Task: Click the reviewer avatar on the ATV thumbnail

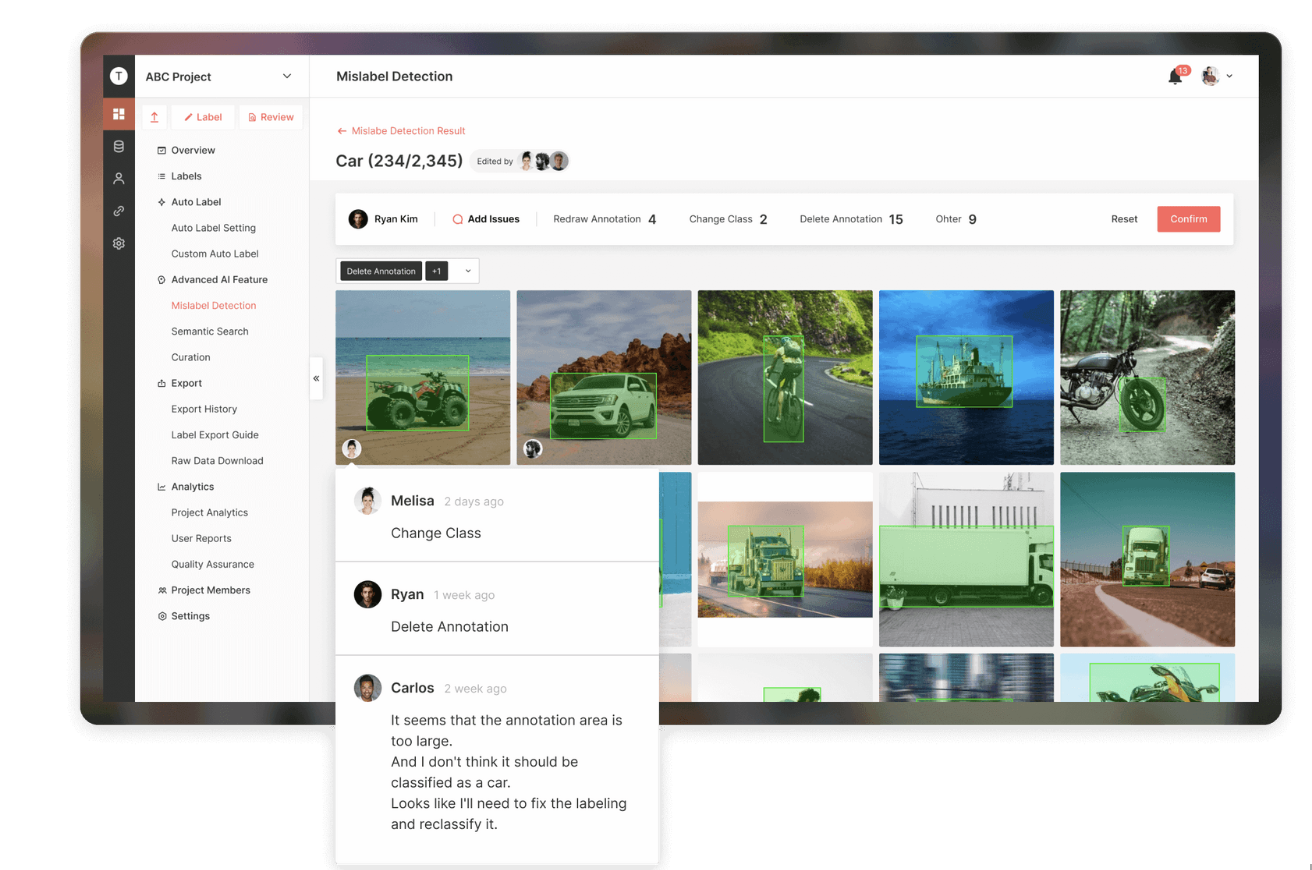Action: click(x=351, y=449)
